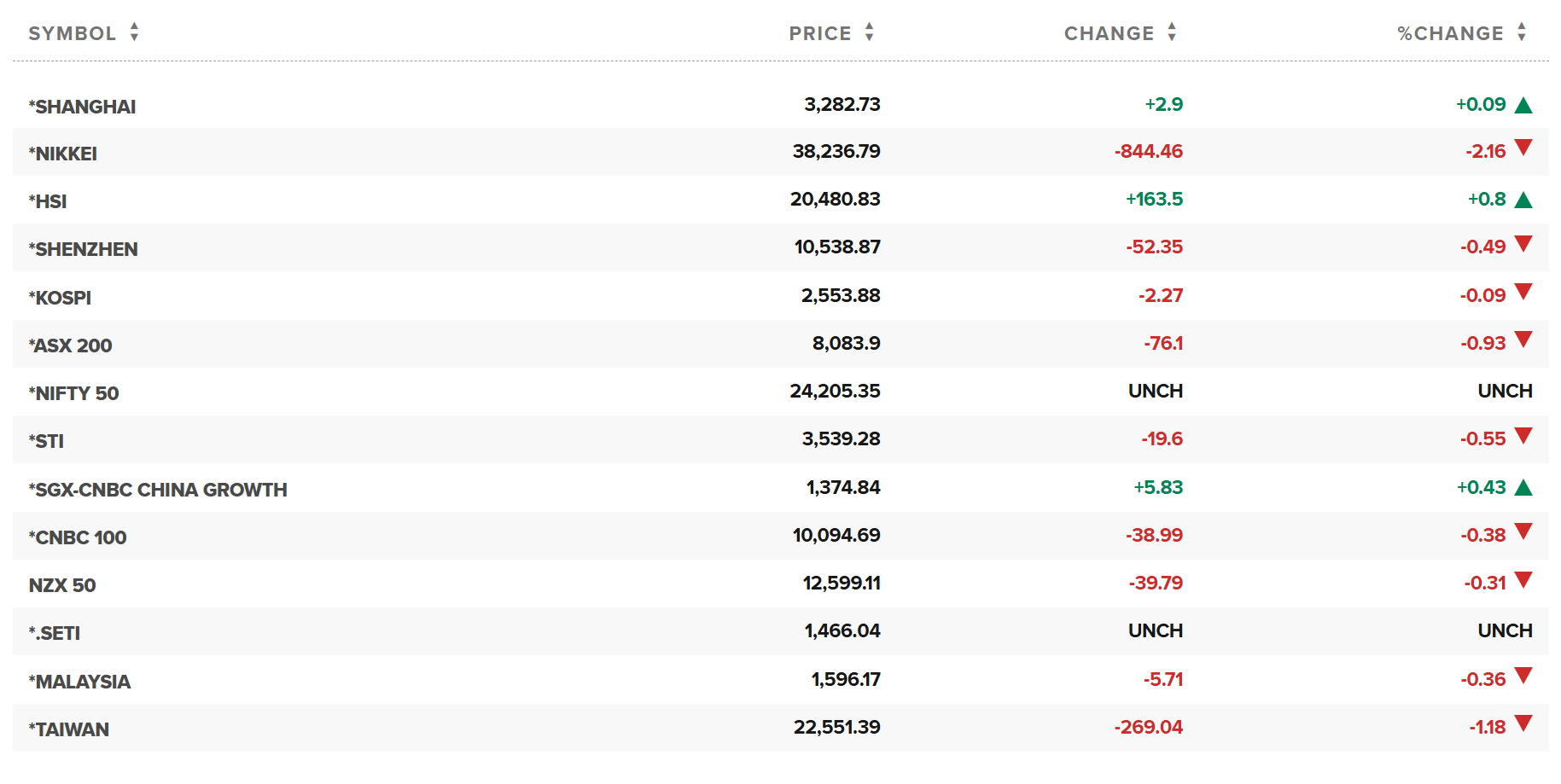Image resolution: width=1561 pixels, height=784 pixels.
Task: Select KOSPI price 2,553.88
Action: [x=840, y=295]
